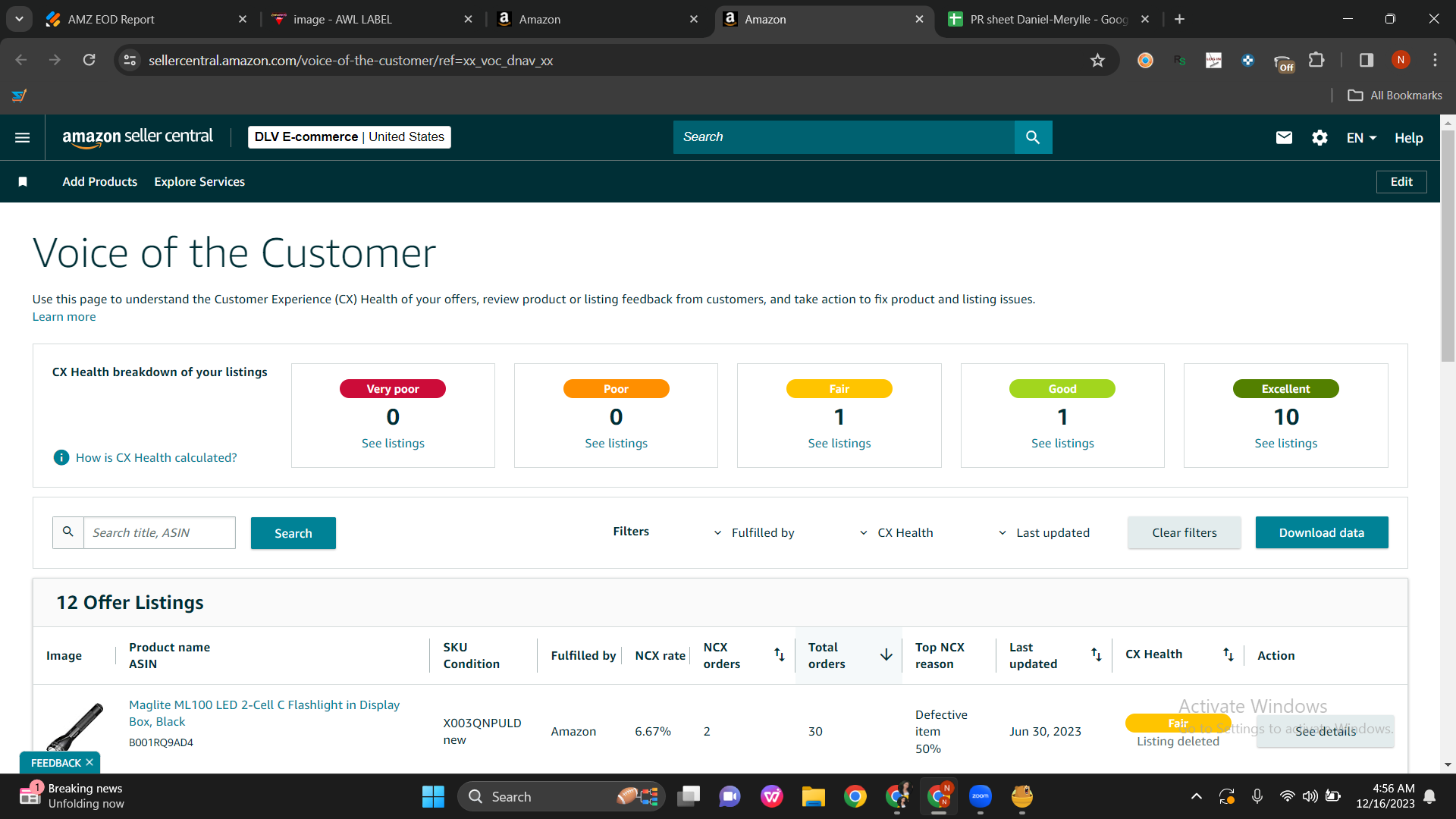
Task: Open the FEEDBACK tab
Action: click(x=55, y=762)
